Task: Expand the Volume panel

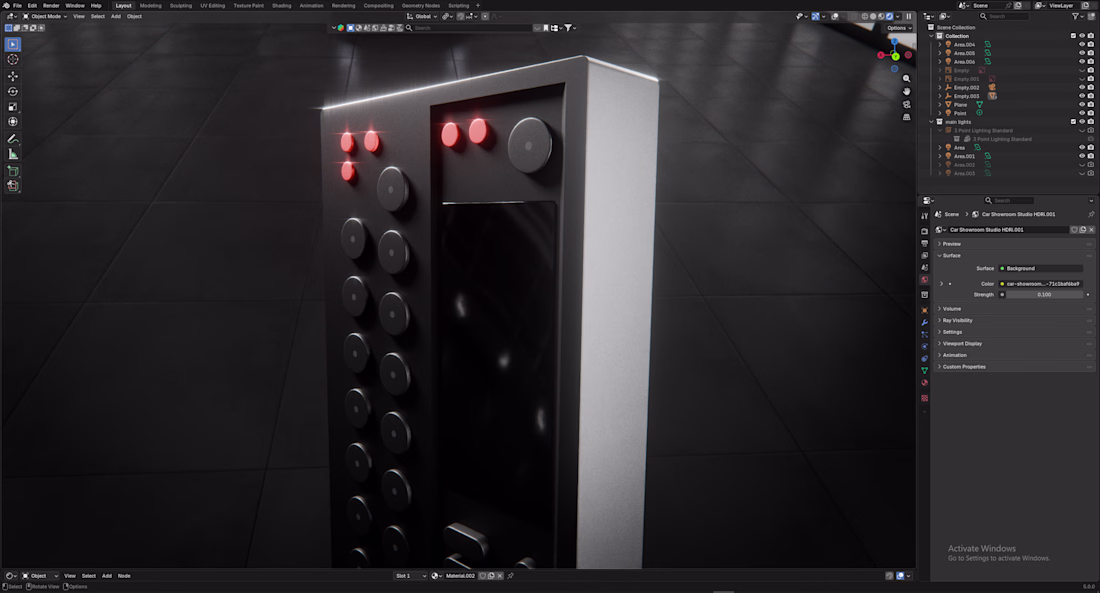Action: pos(1014,309)
